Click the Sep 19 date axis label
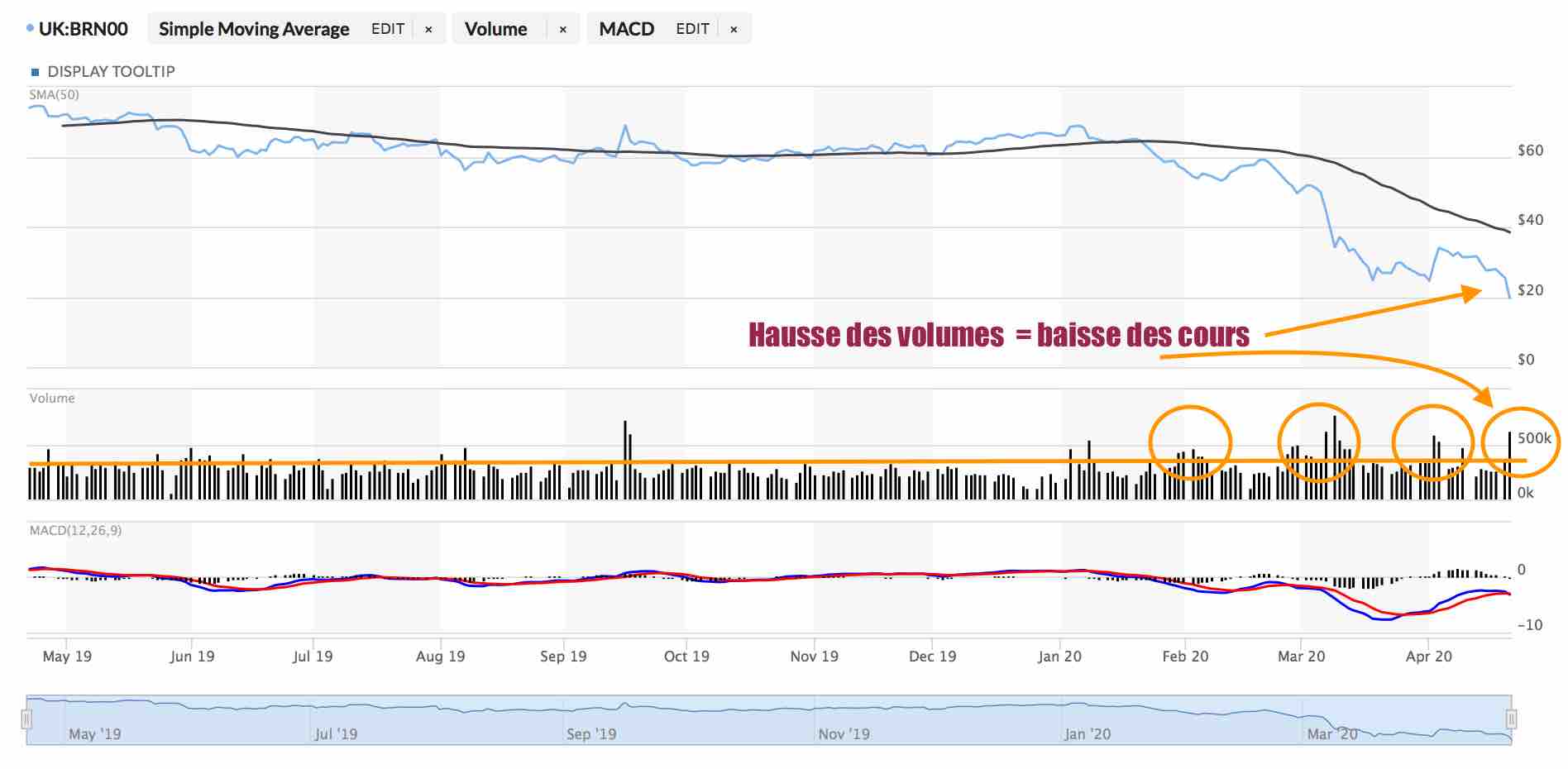Viewport: 1568px width, 769px height. pos(563,657)
